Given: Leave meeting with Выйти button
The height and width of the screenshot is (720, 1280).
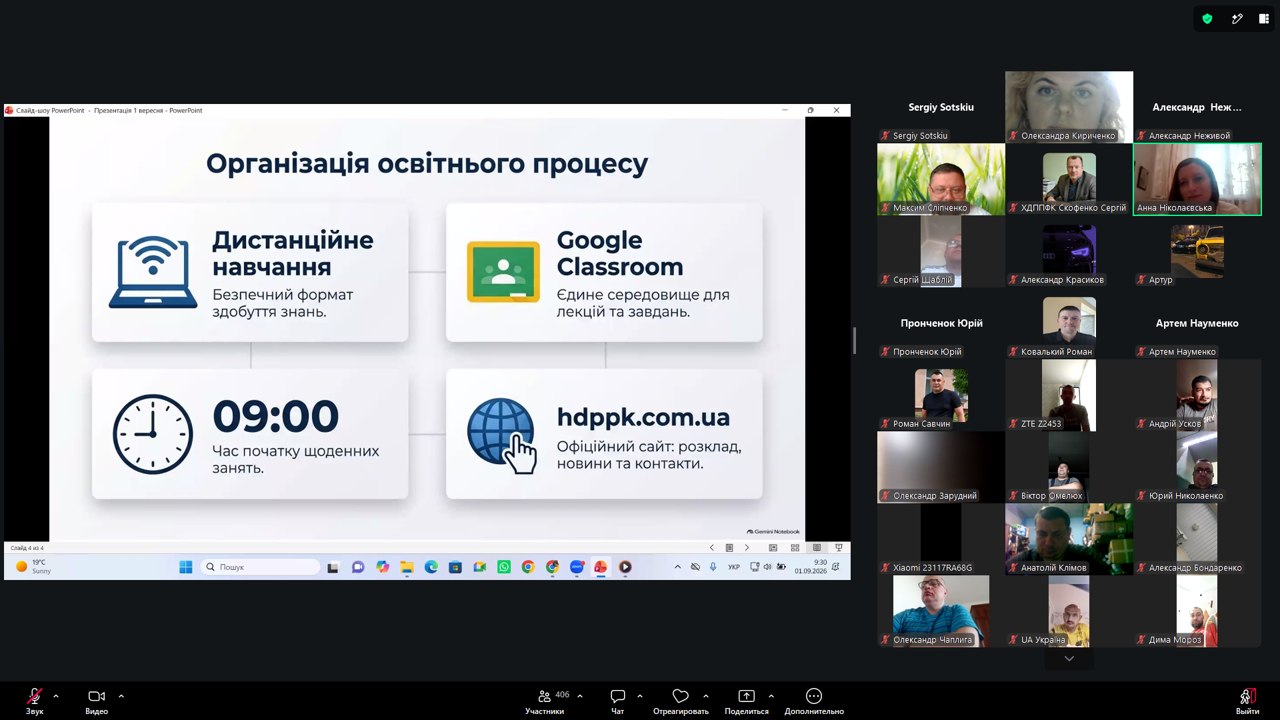Looking at the screenshot, I should (x=1247, y=700).
